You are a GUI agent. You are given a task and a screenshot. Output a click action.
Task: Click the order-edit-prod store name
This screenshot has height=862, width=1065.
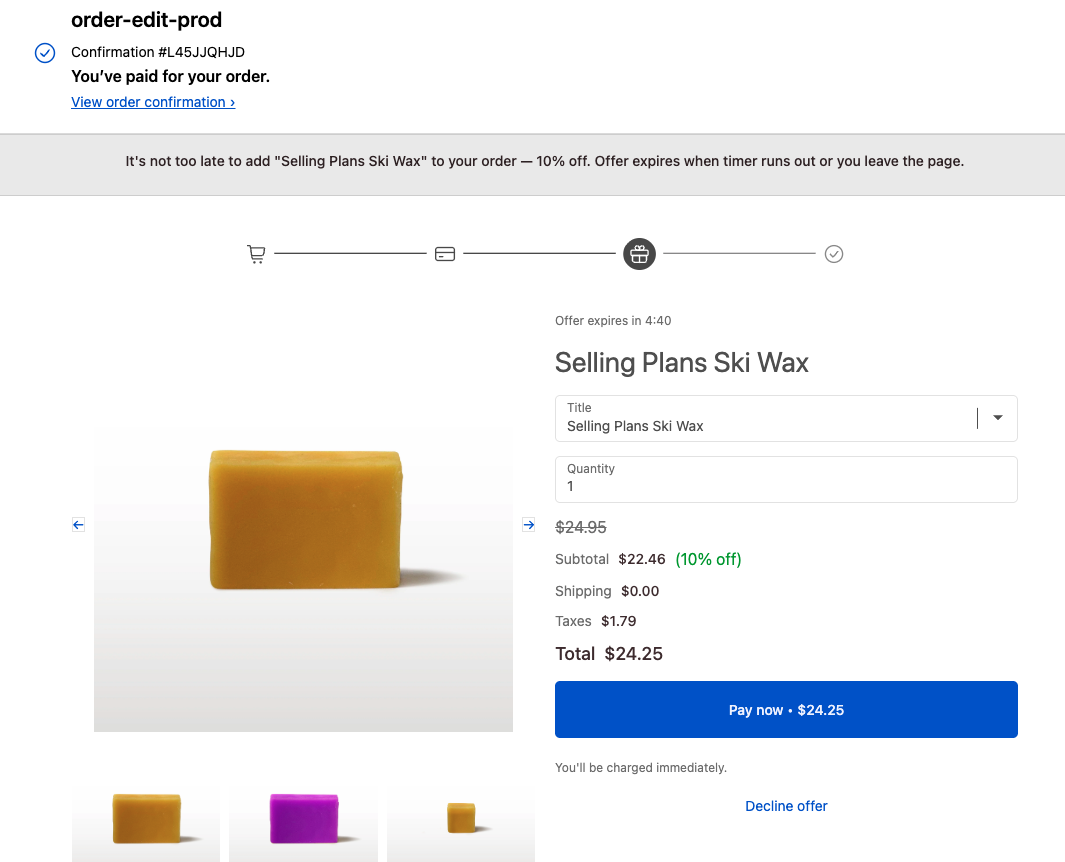coord(146,20)
